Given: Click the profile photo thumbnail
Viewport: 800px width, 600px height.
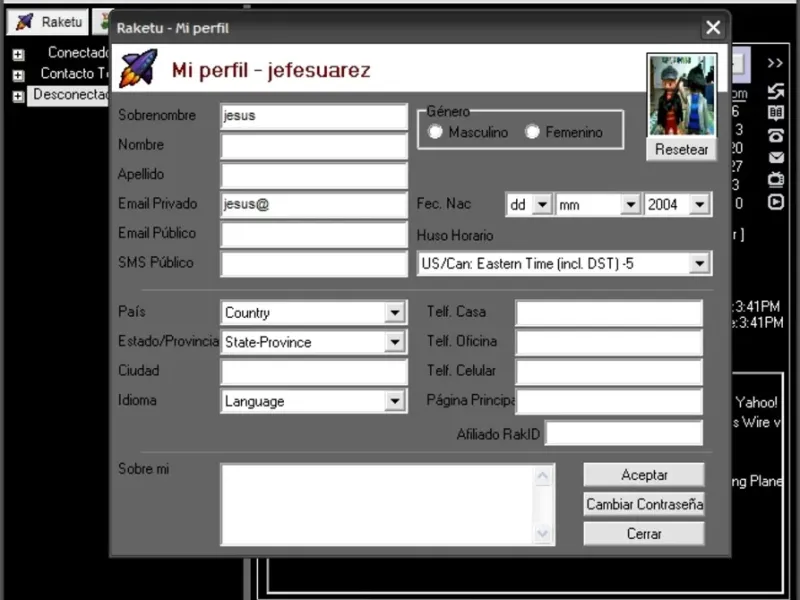Looking at the screenshot, I should tap(682, 95).
